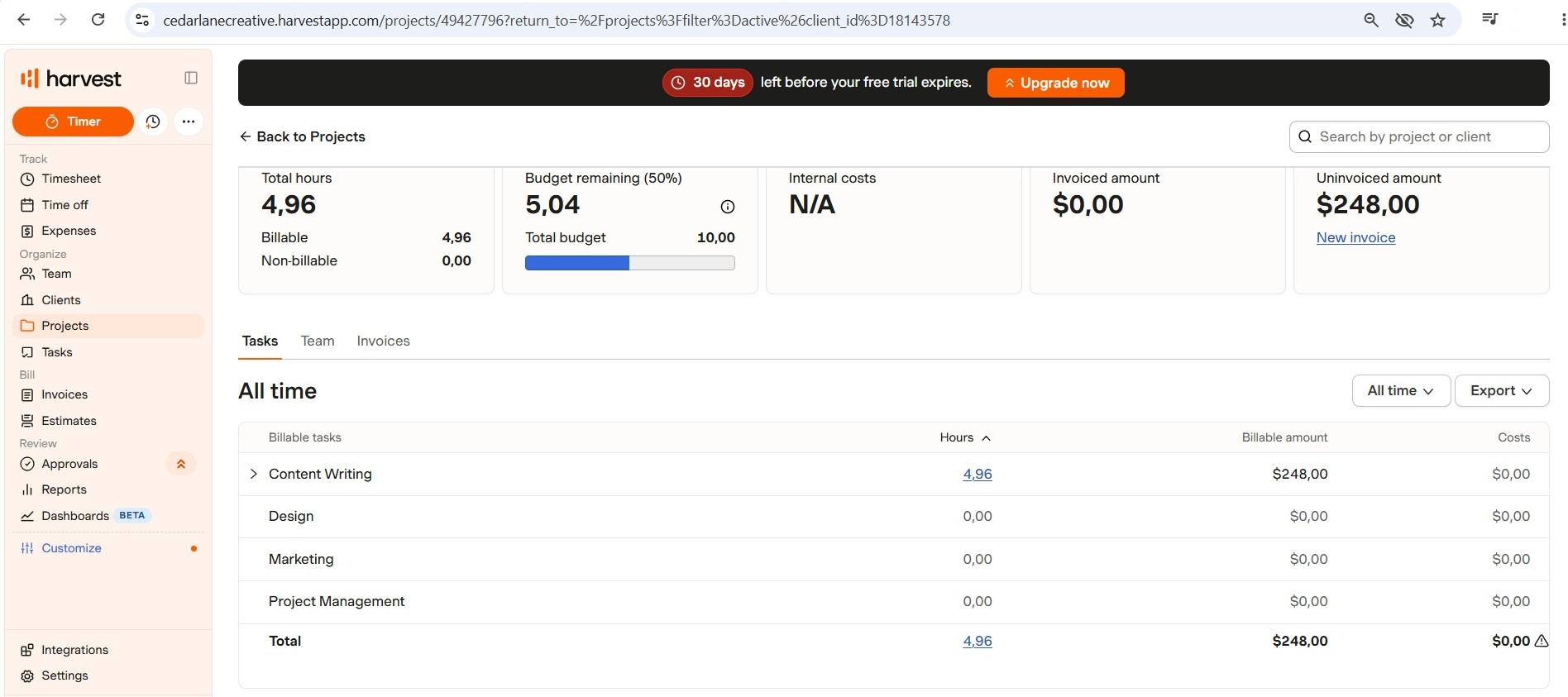Open Content Writing 4,96 hours link
This screenshot has width=1568, height=697.
tap(978, 474)
